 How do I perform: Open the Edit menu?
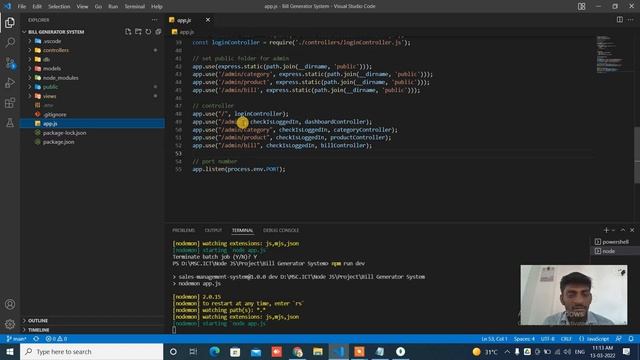pyautogui.click(x=37, y=6)
